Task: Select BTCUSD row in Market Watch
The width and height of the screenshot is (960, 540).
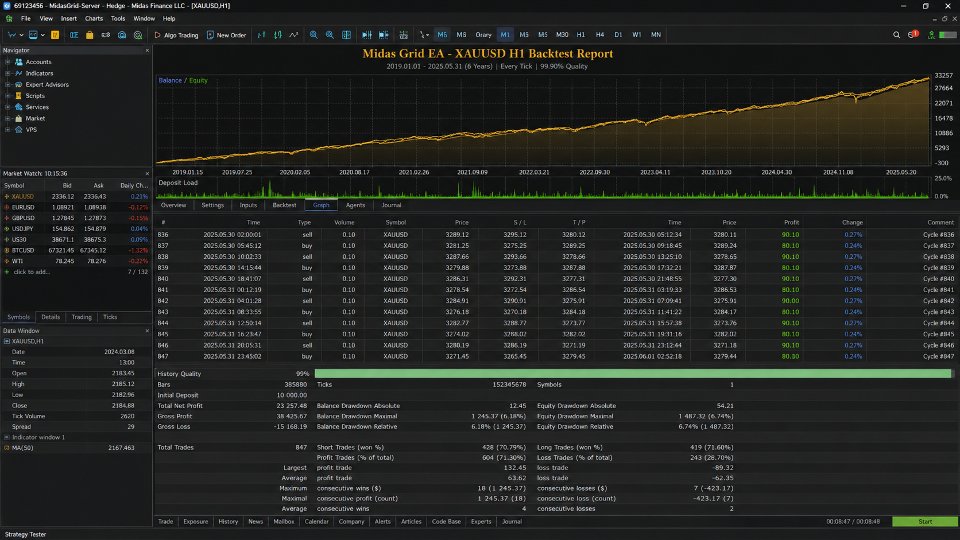Action: click(x=76, y=250)
